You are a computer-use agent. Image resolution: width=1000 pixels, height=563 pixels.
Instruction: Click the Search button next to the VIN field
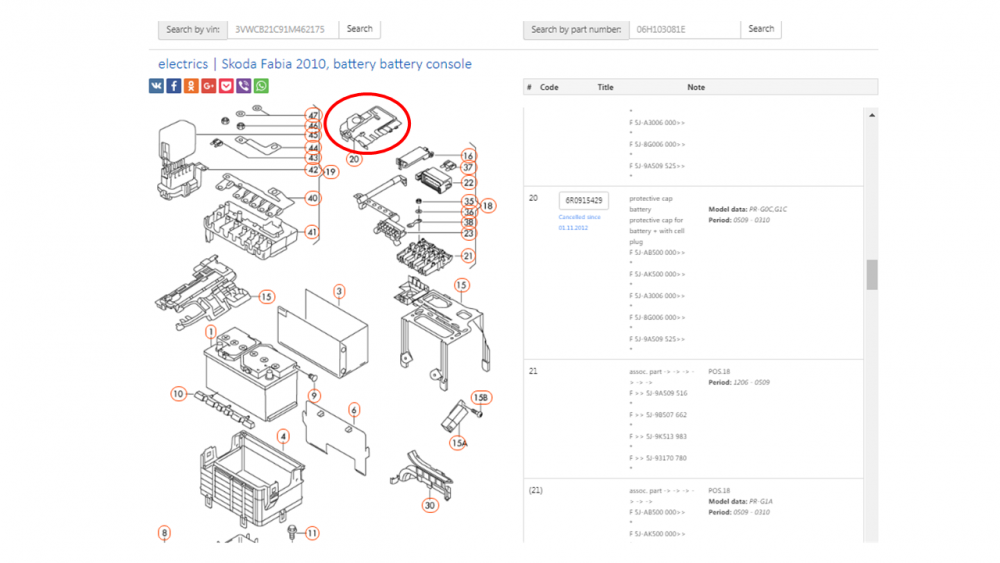pyautogui.click(x=360, y=29)
